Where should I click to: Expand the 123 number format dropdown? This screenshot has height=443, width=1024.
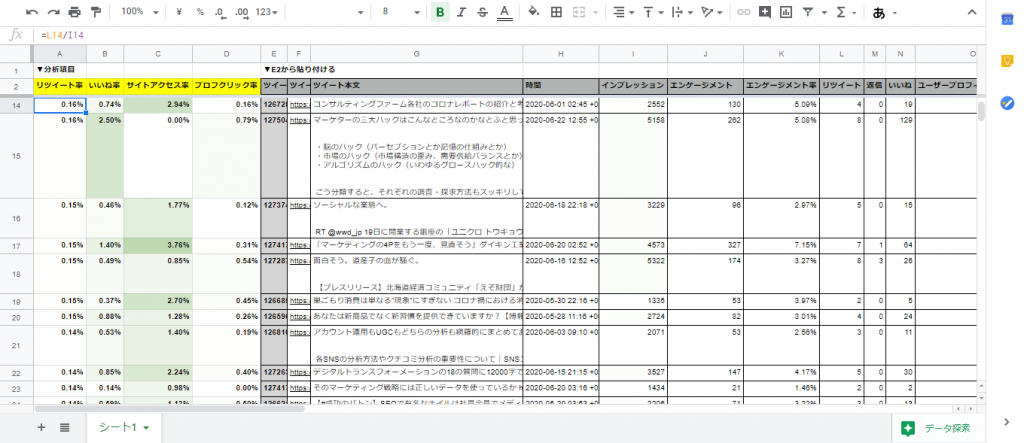(267, 12)
